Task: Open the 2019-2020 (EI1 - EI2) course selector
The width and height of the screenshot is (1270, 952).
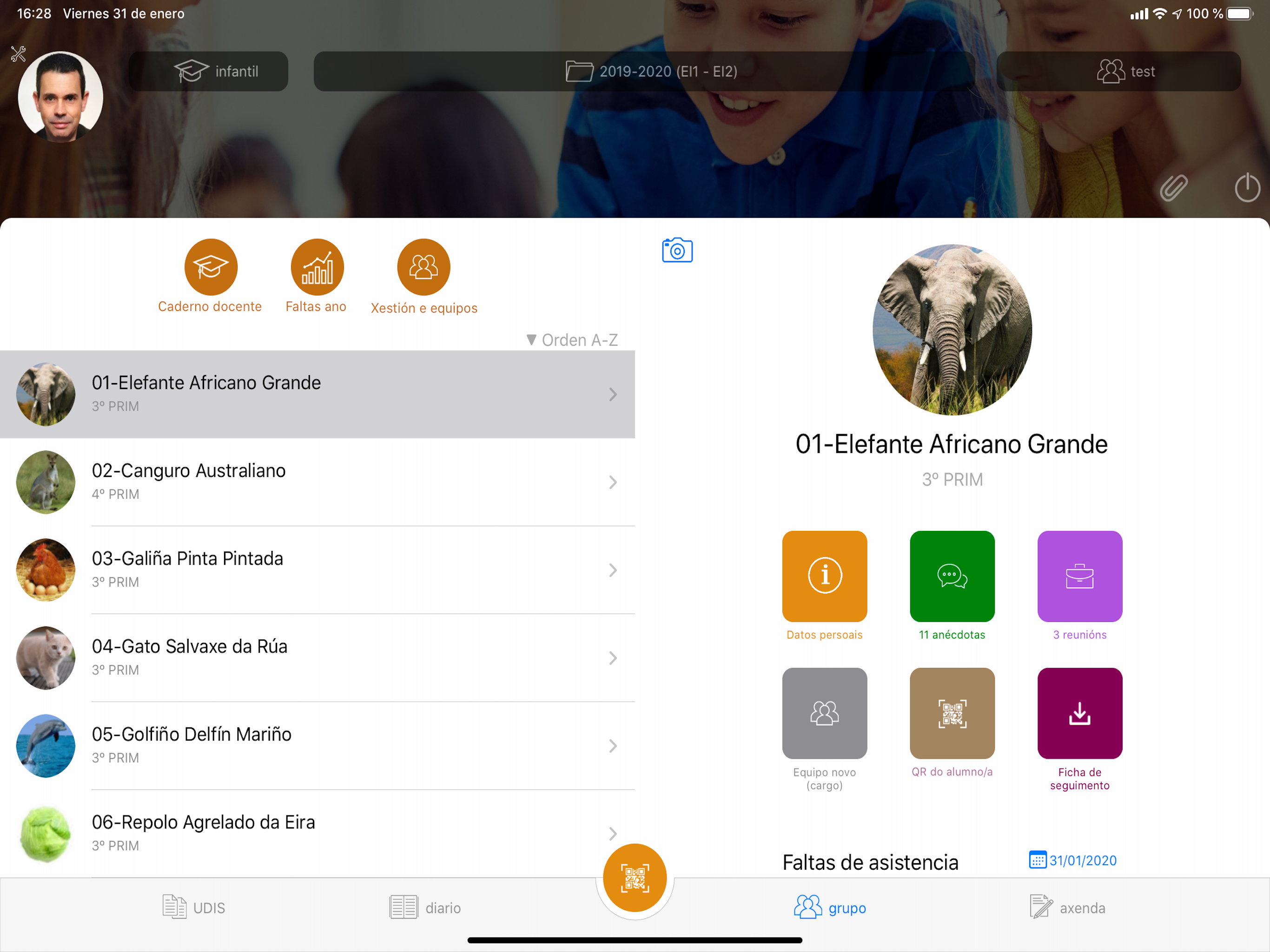Action: click(644, 71)
